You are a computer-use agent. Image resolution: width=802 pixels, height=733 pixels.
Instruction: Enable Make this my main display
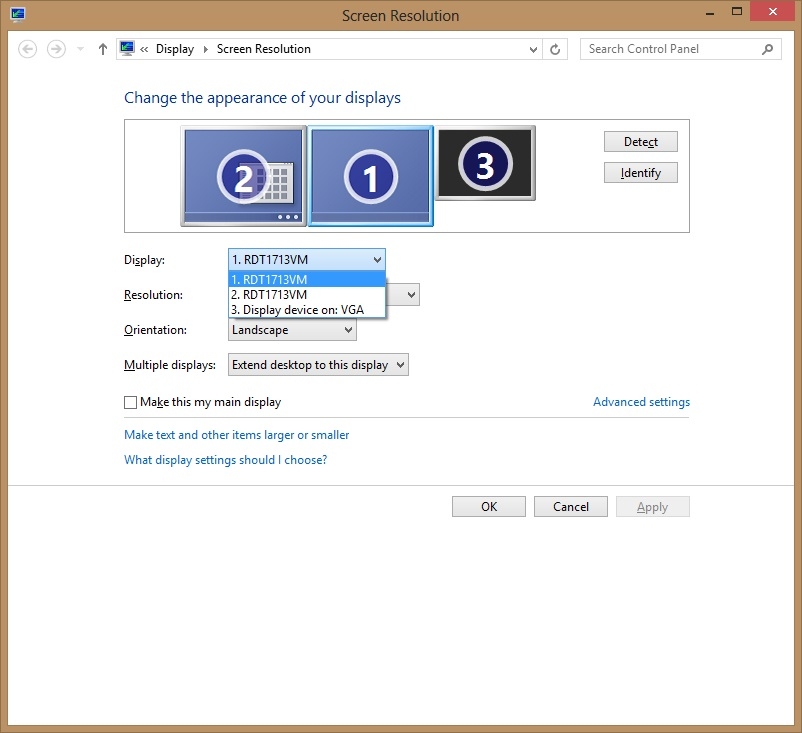tap(130, 402)
